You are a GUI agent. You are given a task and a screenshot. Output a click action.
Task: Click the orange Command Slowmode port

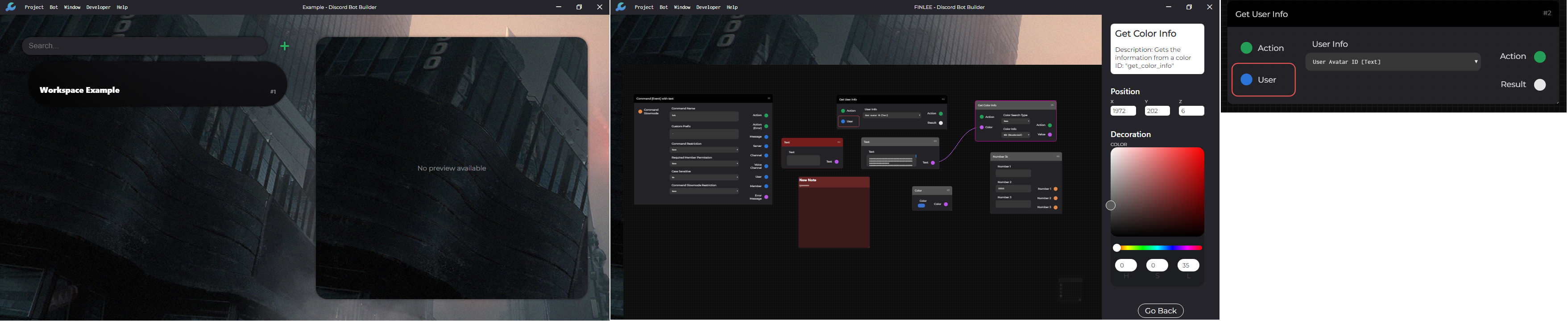tap(640, 112)
